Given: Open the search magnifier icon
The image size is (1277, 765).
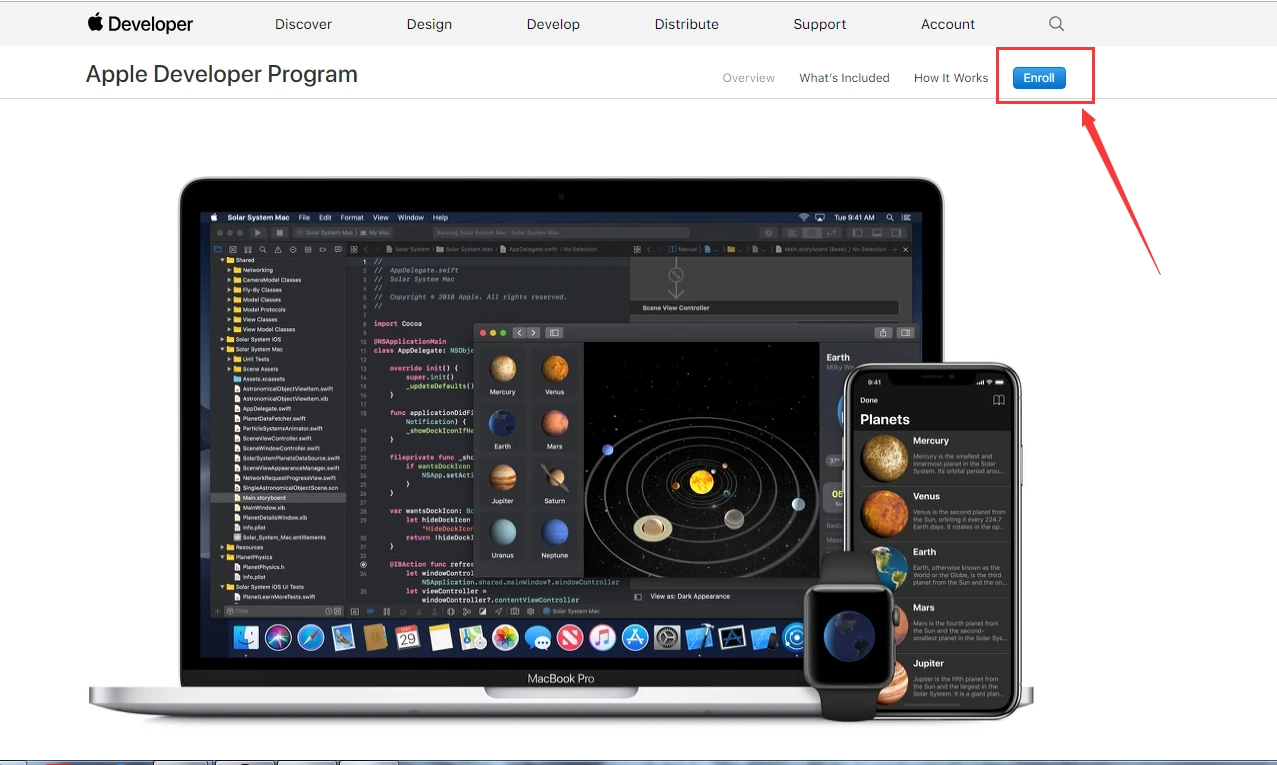Looking at the screenshot, I should tap(1056, 24).
